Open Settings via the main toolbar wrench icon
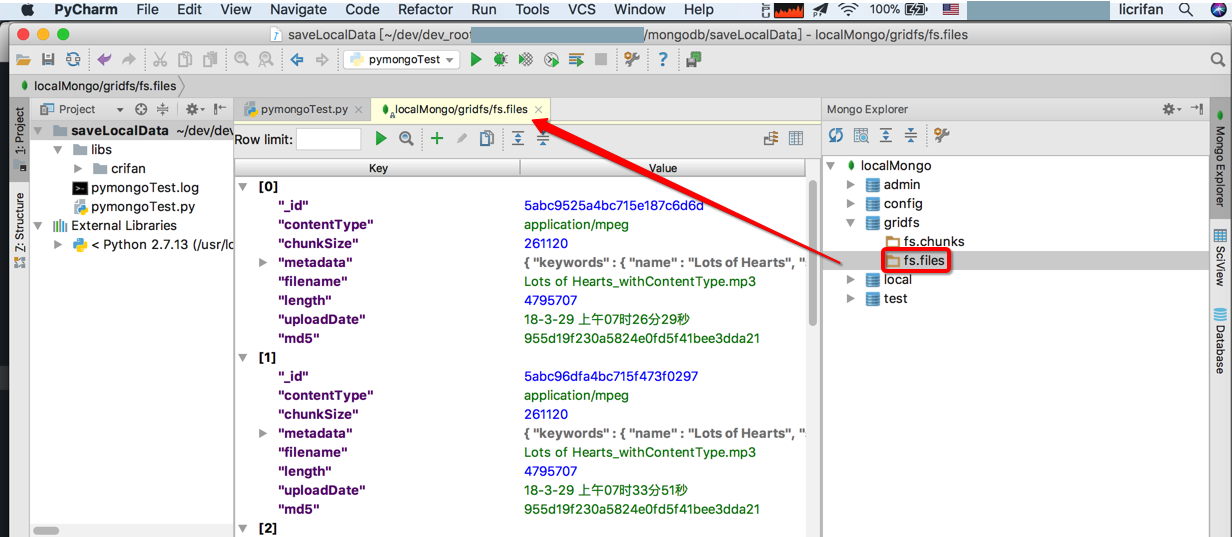The width and height of the screenshot is (1232, 537). (x=632, y=60)
